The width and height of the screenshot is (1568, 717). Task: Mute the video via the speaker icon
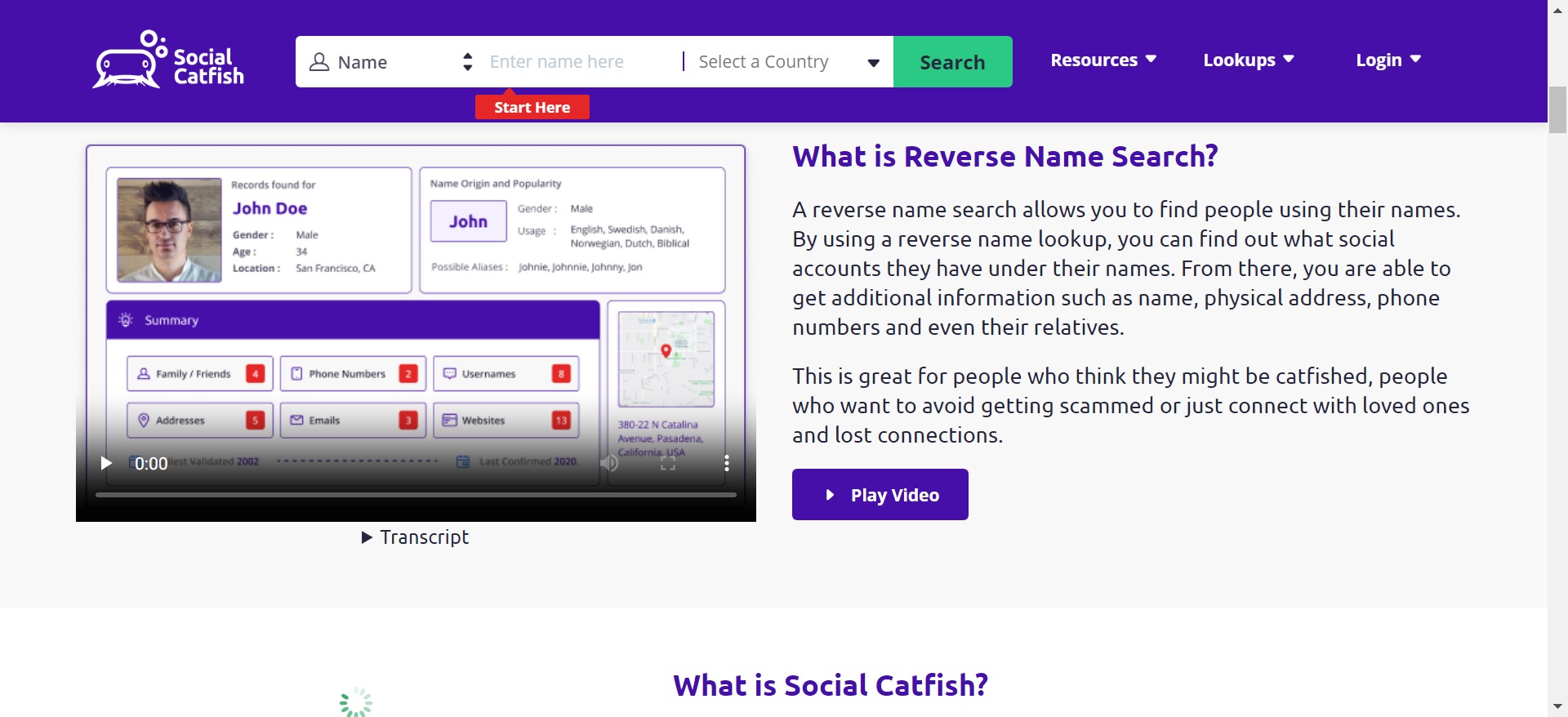(x=609, y=463)
